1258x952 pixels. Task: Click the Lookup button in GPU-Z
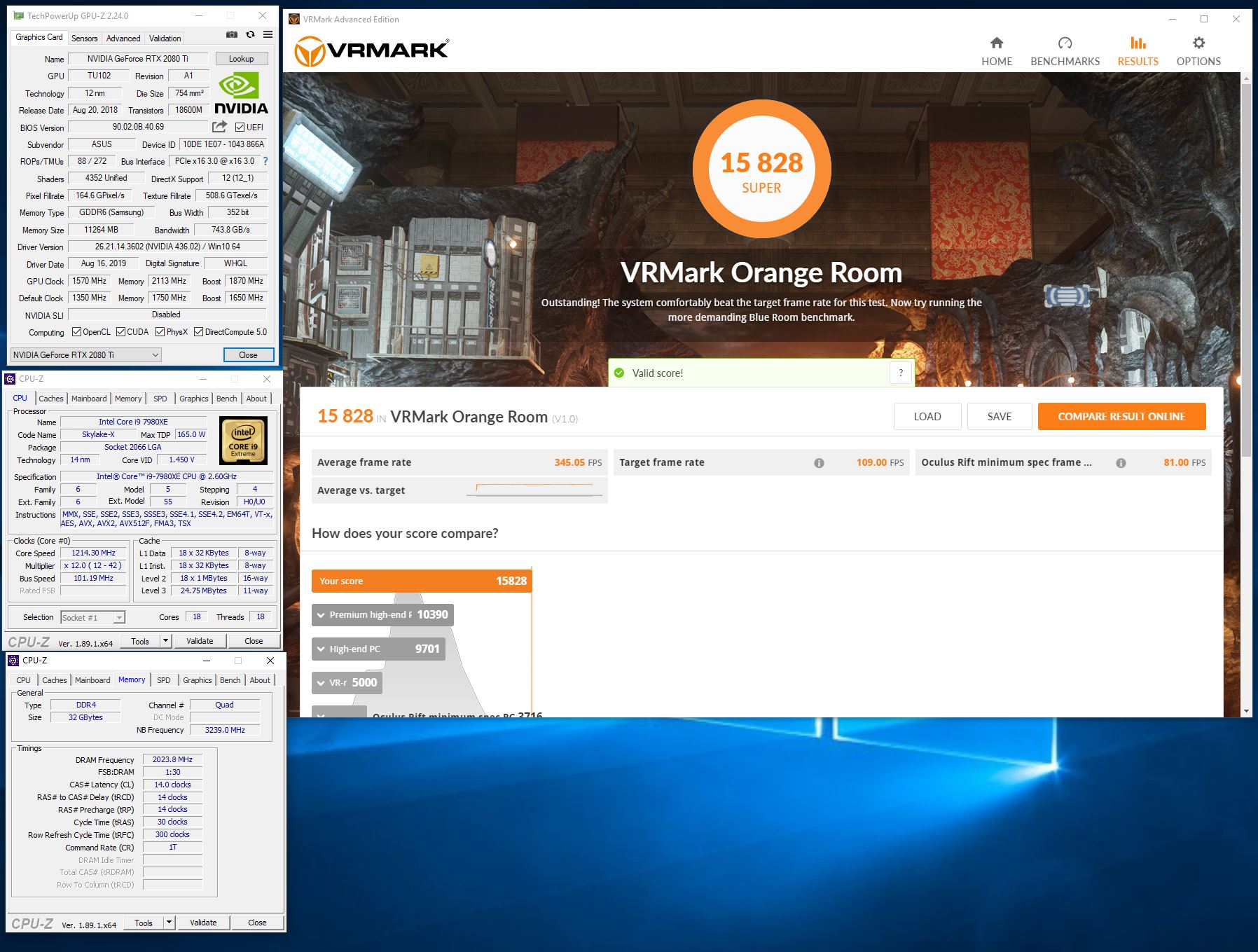[241, 59]
